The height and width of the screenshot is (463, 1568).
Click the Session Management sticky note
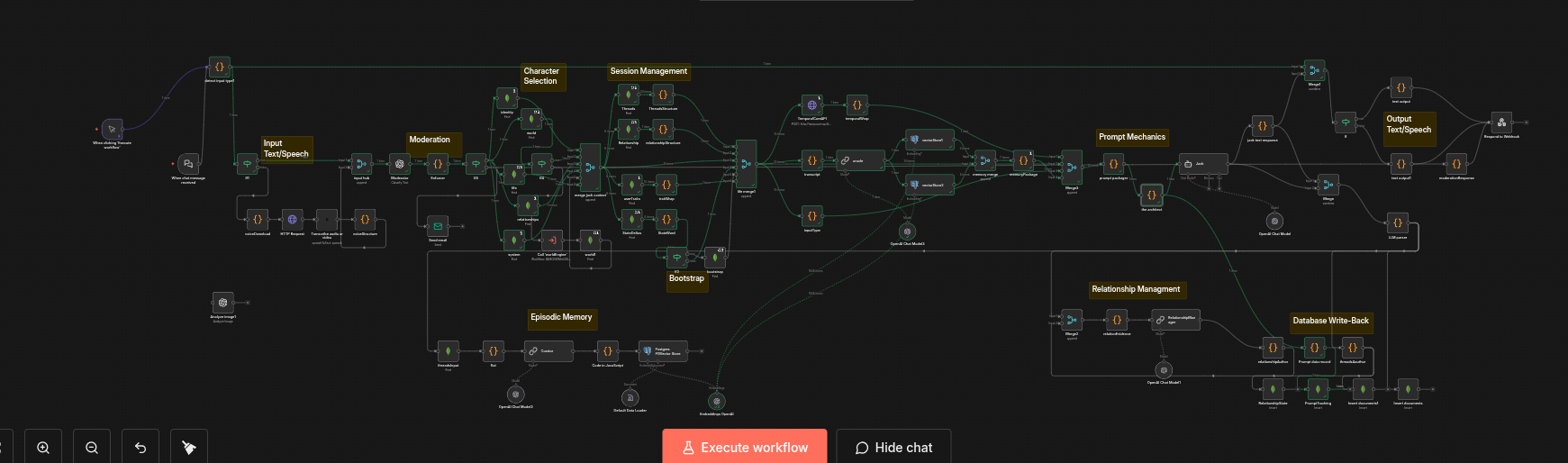click(x=648, y=72)
